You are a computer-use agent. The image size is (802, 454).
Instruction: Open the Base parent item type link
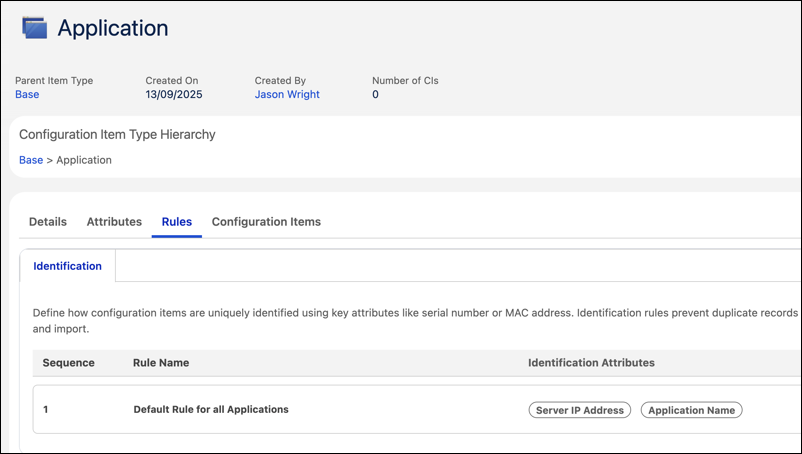click(x=27, y=95)
